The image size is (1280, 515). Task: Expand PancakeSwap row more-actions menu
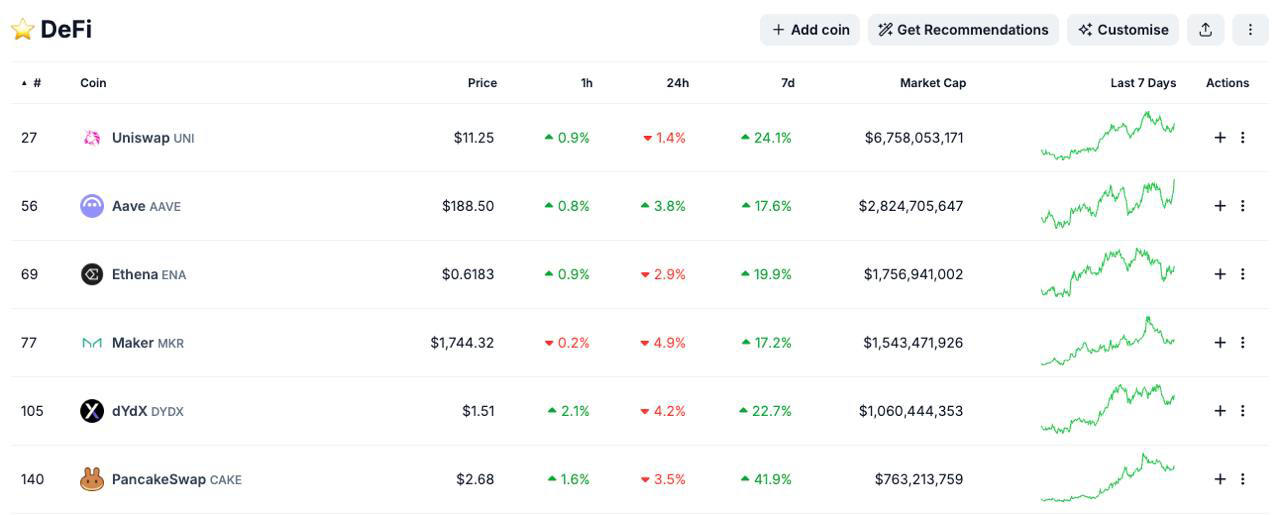(1243, 479)
